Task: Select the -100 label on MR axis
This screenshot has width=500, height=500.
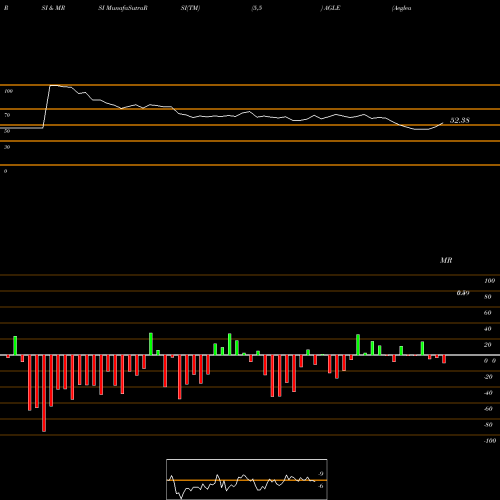Action: (x=490, y=441)
